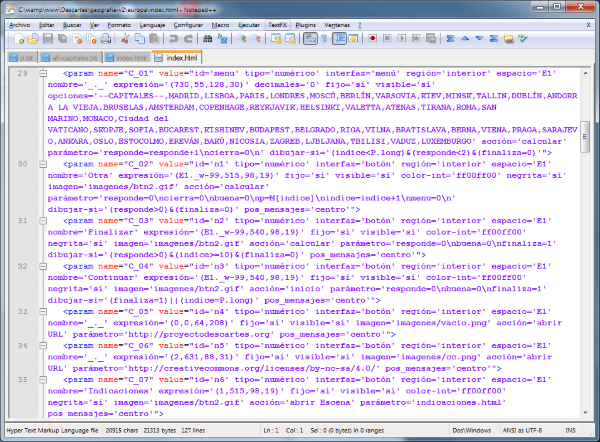Image resolution: width=600 pixels, height=442 pixels.
Task: Toggle the word wrap toolbar button
Action: (309, 38)
